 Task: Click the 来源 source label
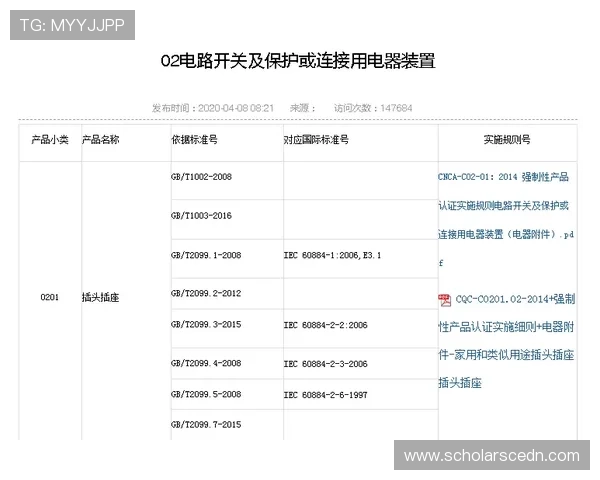pos(302,108)
